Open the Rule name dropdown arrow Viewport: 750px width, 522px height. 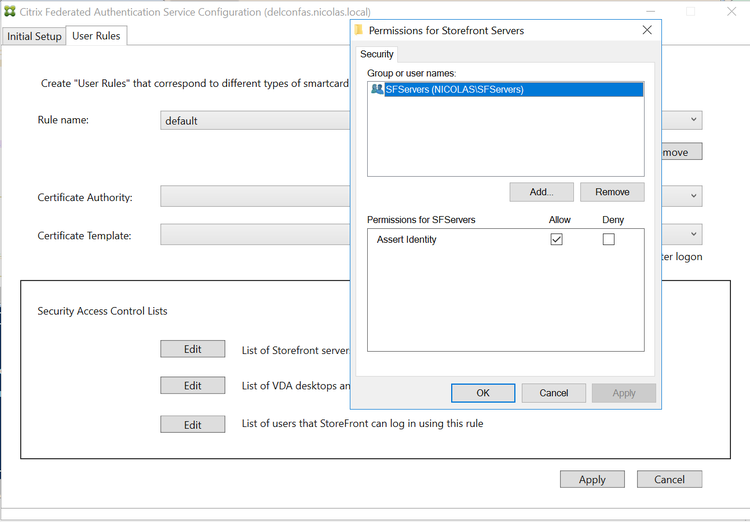(x=694, y=120)
